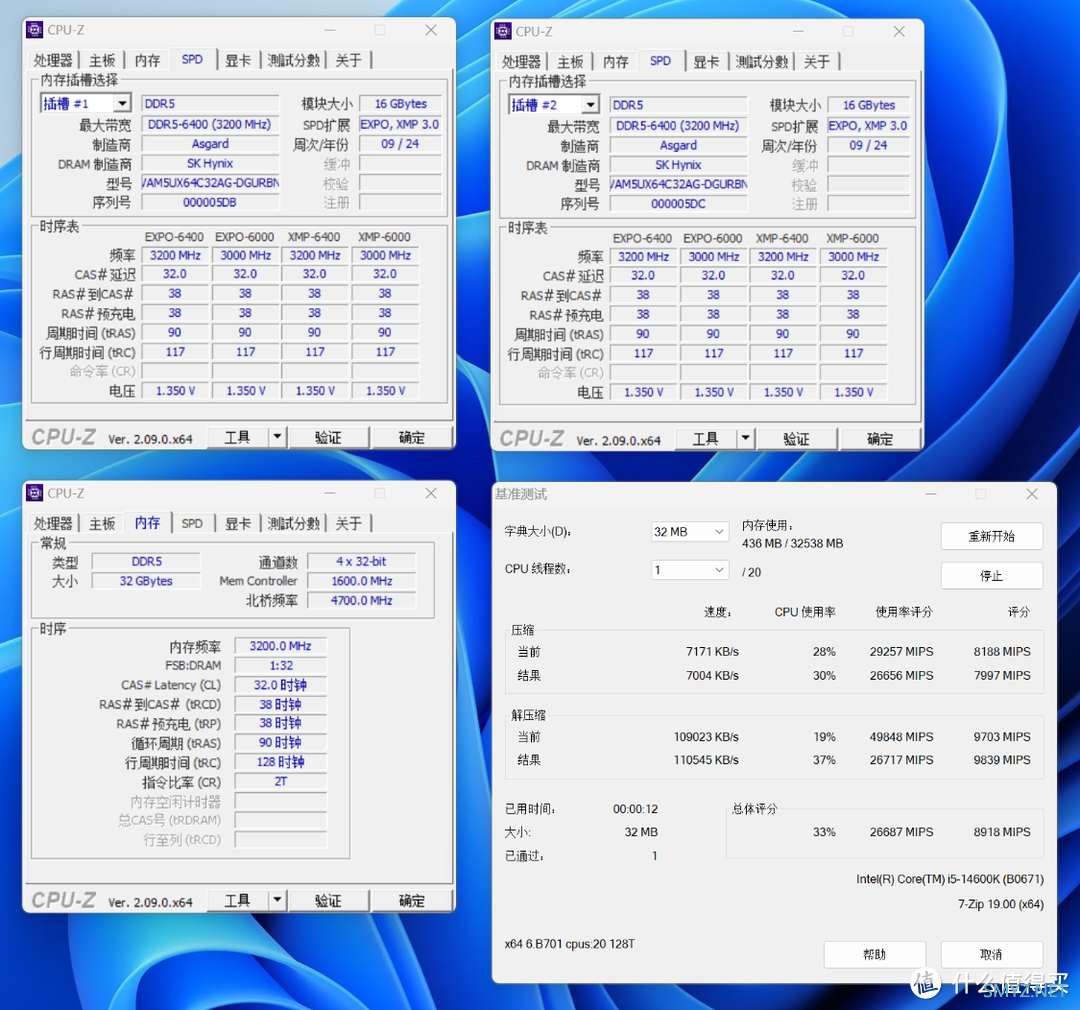Open 显卡 tab in the slot #1 window
The height and width of the screenshot is (1010, 1080).
point(238,61)
